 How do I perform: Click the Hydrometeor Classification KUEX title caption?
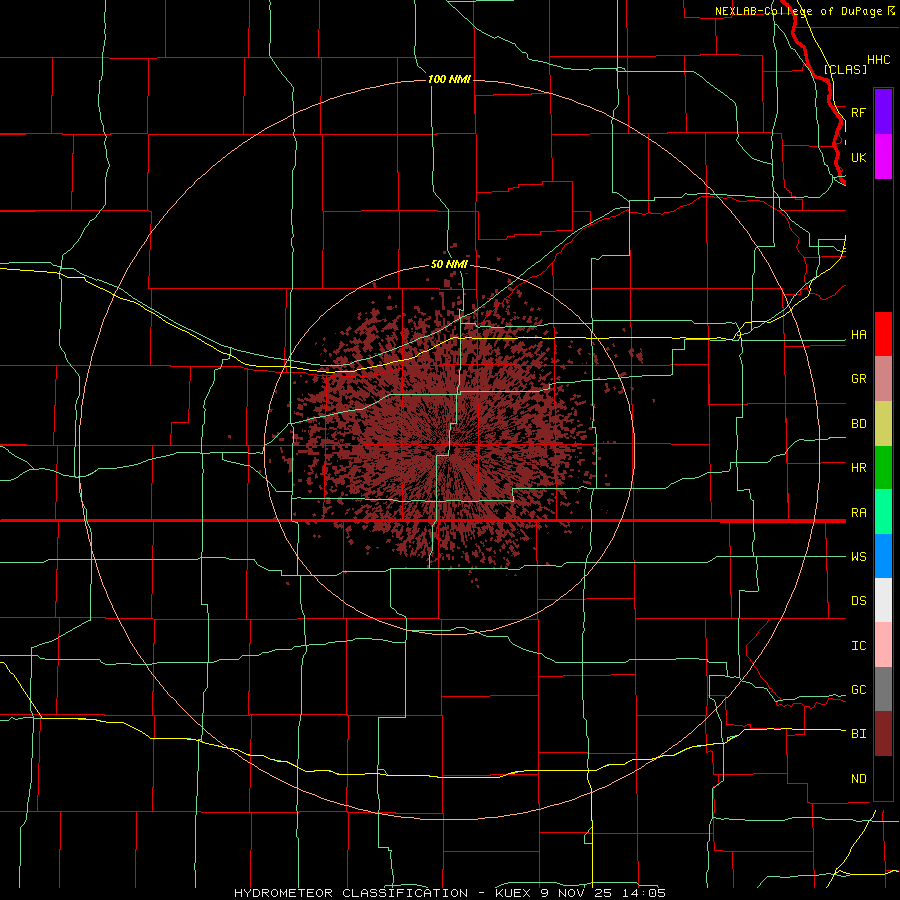[x=450, y=893]
